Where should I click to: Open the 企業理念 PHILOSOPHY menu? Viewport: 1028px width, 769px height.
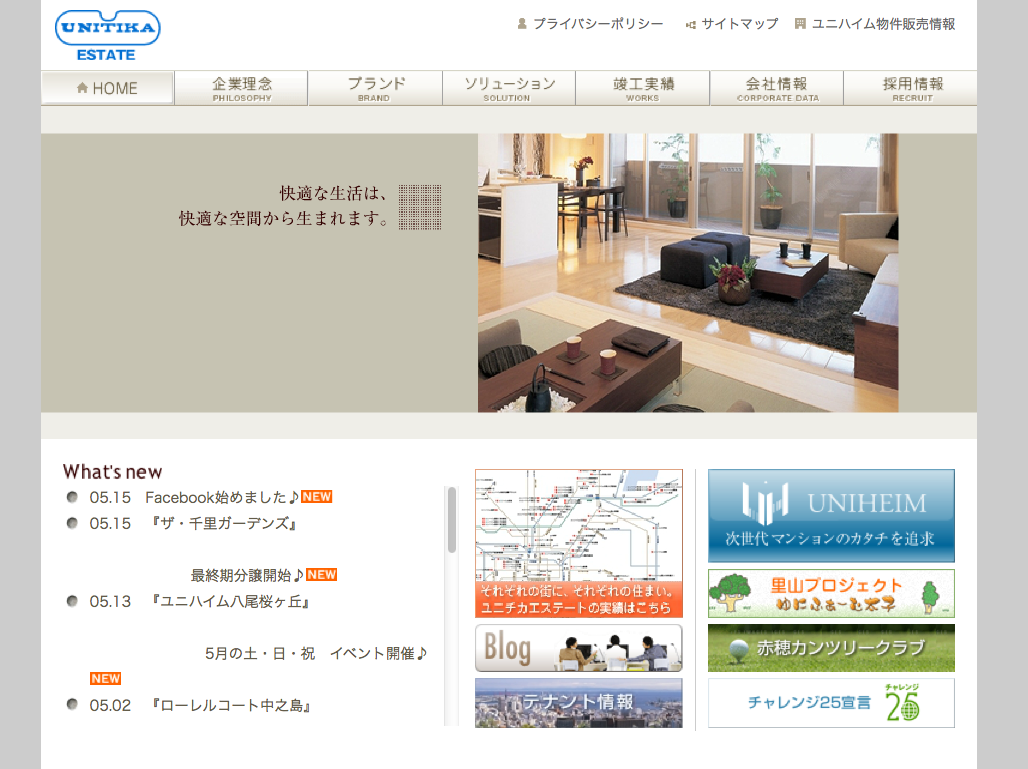tap(241, 88)
